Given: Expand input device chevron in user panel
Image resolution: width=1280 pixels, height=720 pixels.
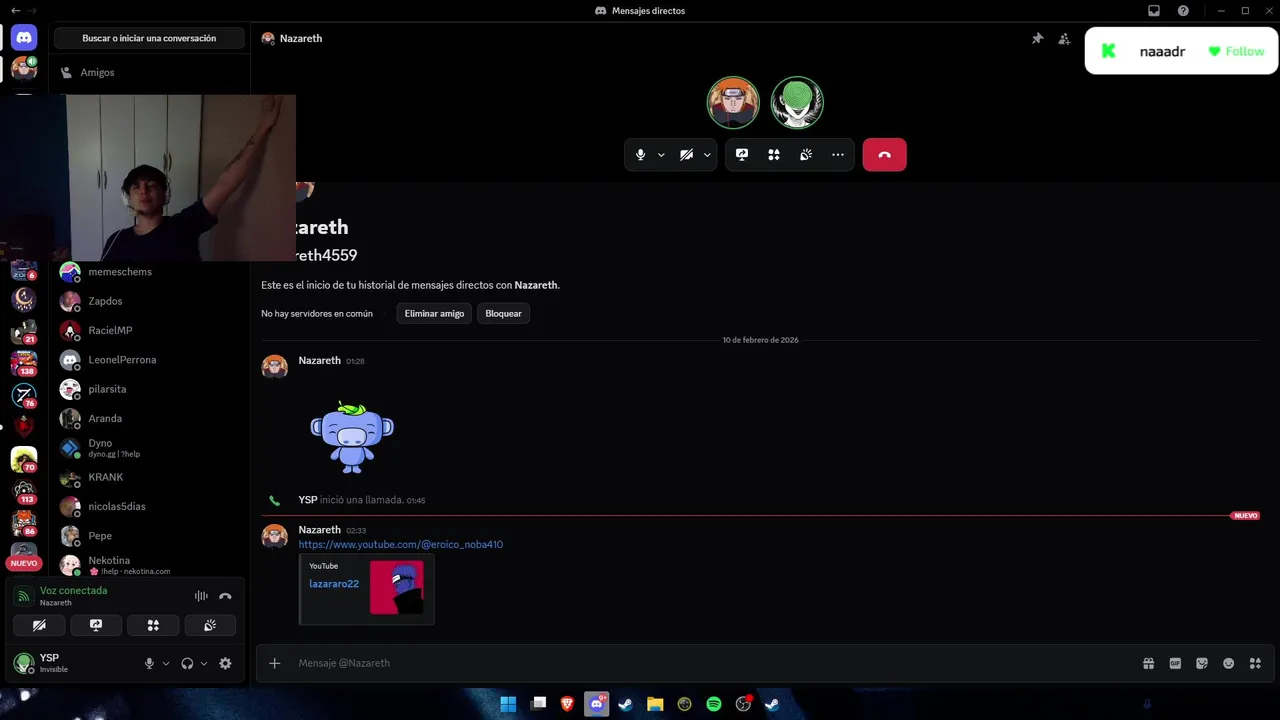Looking at the screenshot, I should coord(166,663).
